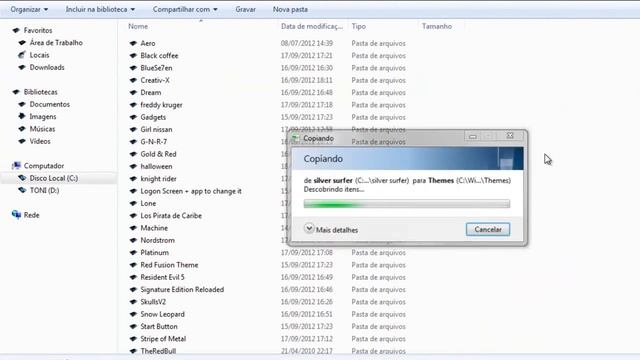Select Signature Edition Reloaded name
Image resolution: width=640 pixels, height=360 pixels.
click(x=182, y=289)
